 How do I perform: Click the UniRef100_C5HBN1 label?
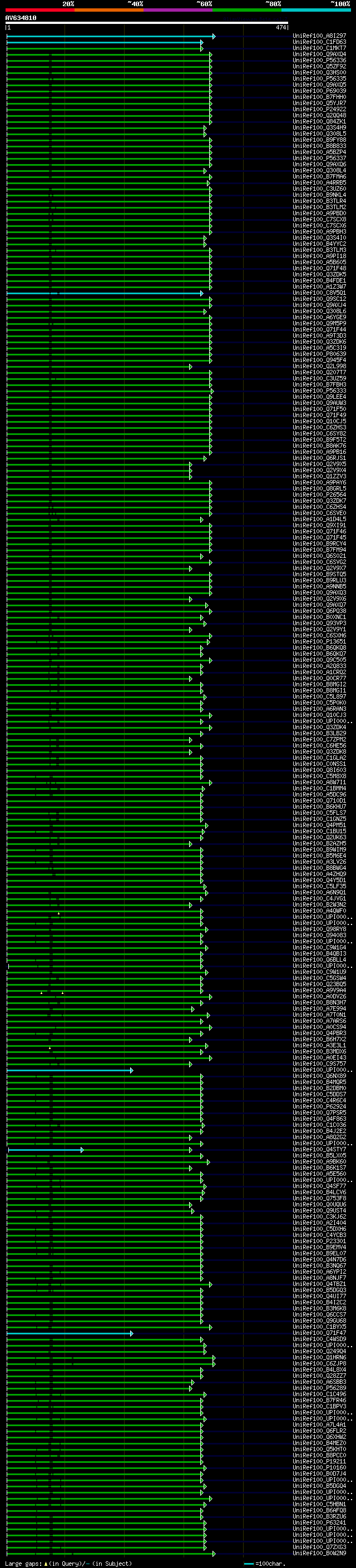[319, 1504]
